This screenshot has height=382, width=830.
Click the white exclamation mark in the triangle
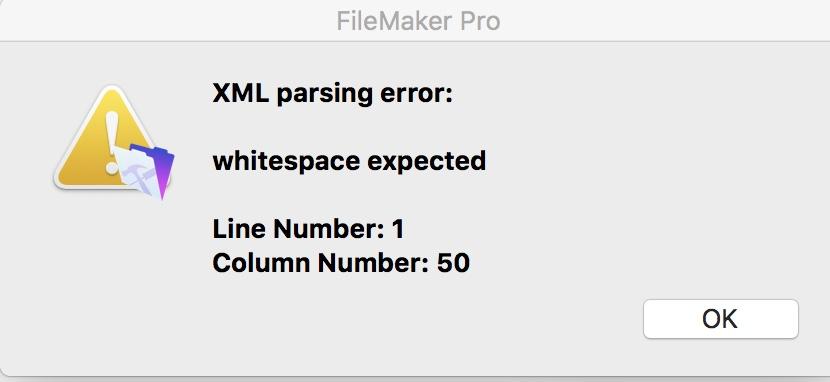pyautogui.click(x=112, y=142)
